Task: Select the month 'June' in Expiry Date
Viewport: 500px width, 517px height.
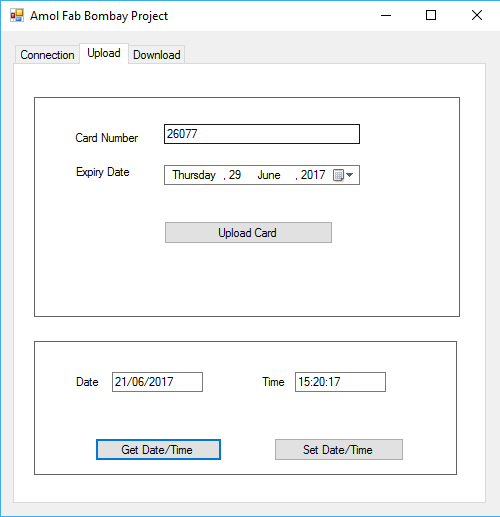Action: pyautogui.click(x=269, y=175)
